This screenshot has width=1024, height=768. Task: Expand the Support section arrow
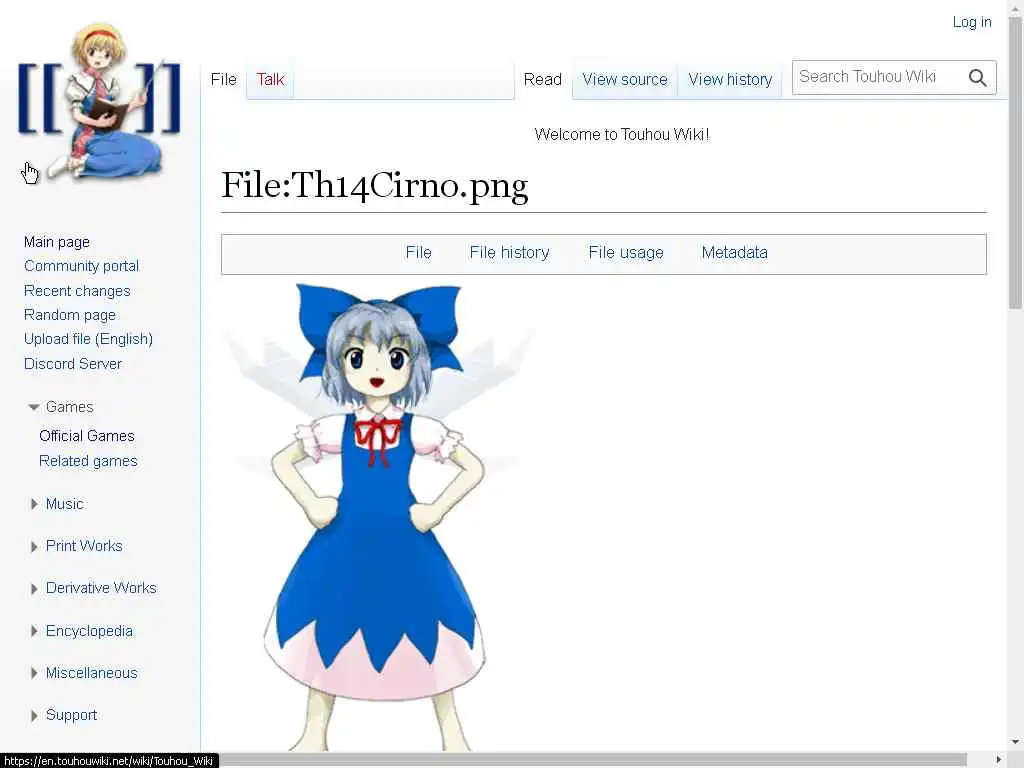click(34, 716)
